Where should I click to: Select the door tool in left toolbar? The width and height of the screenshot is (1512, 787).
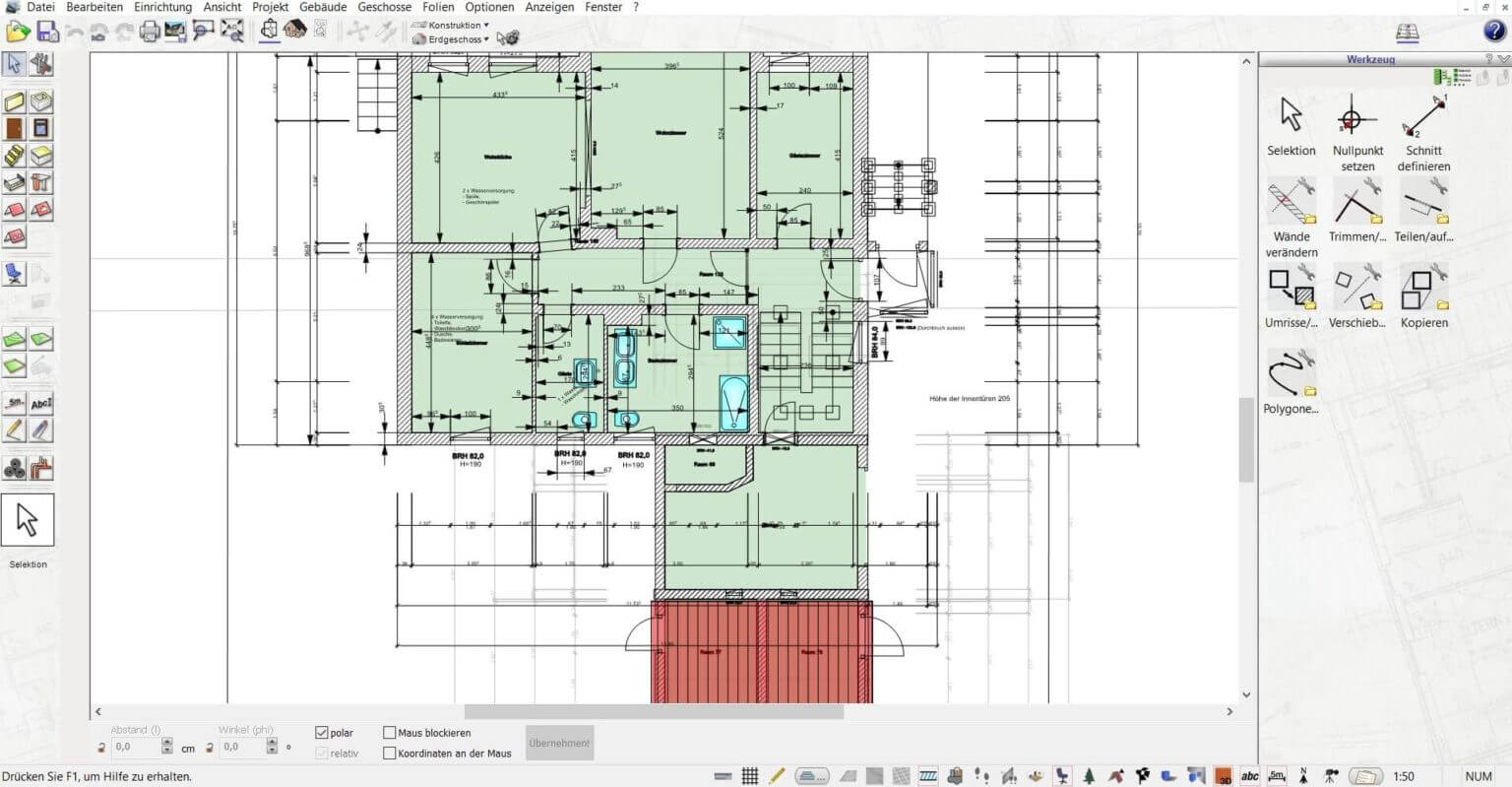click(14, 128)
